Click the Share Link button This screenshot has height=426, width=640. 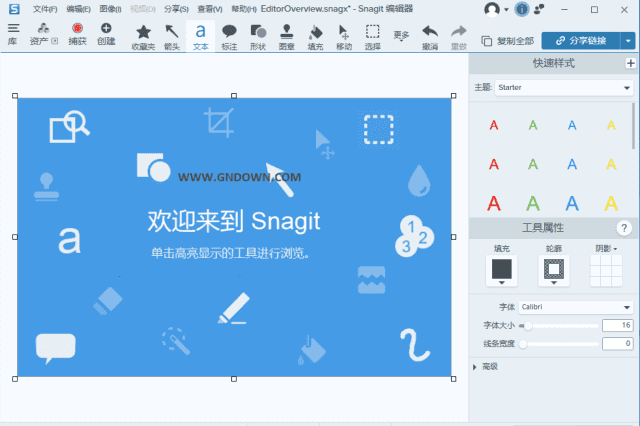581,41
